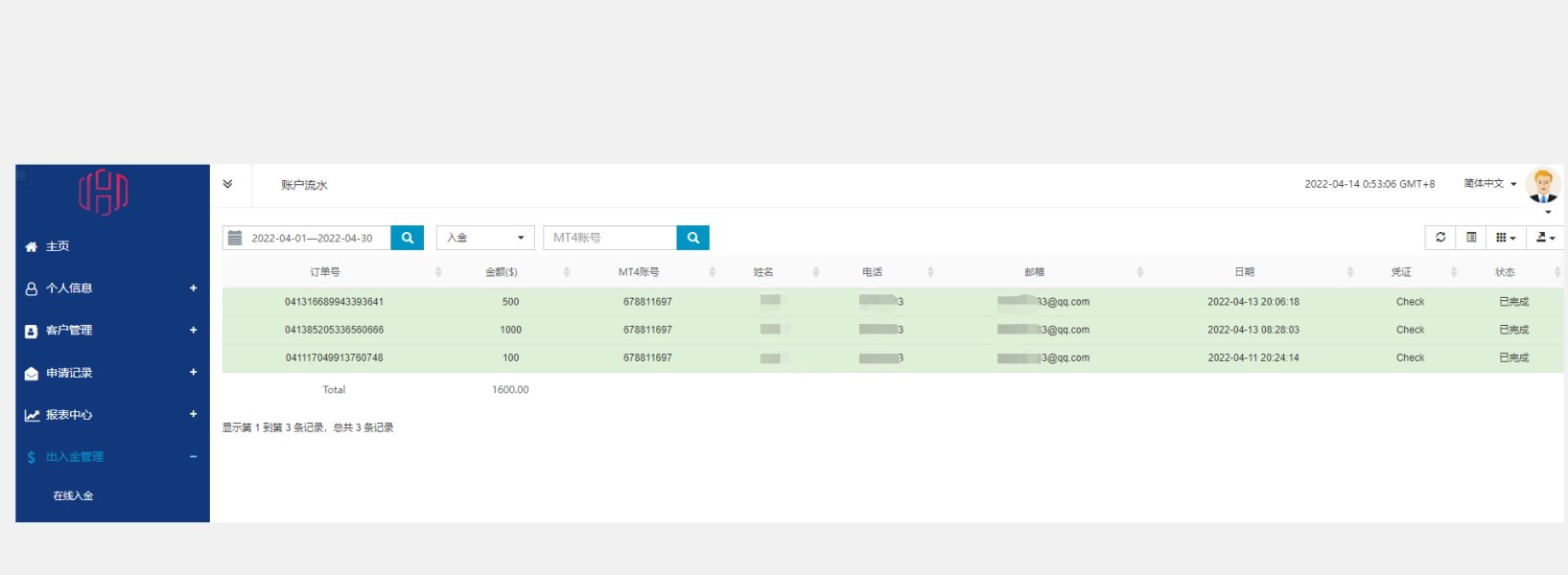Viewport: 1568px width, 575px height.
Task: Click Check link for the 500 order
Action: click(1410, 302)
